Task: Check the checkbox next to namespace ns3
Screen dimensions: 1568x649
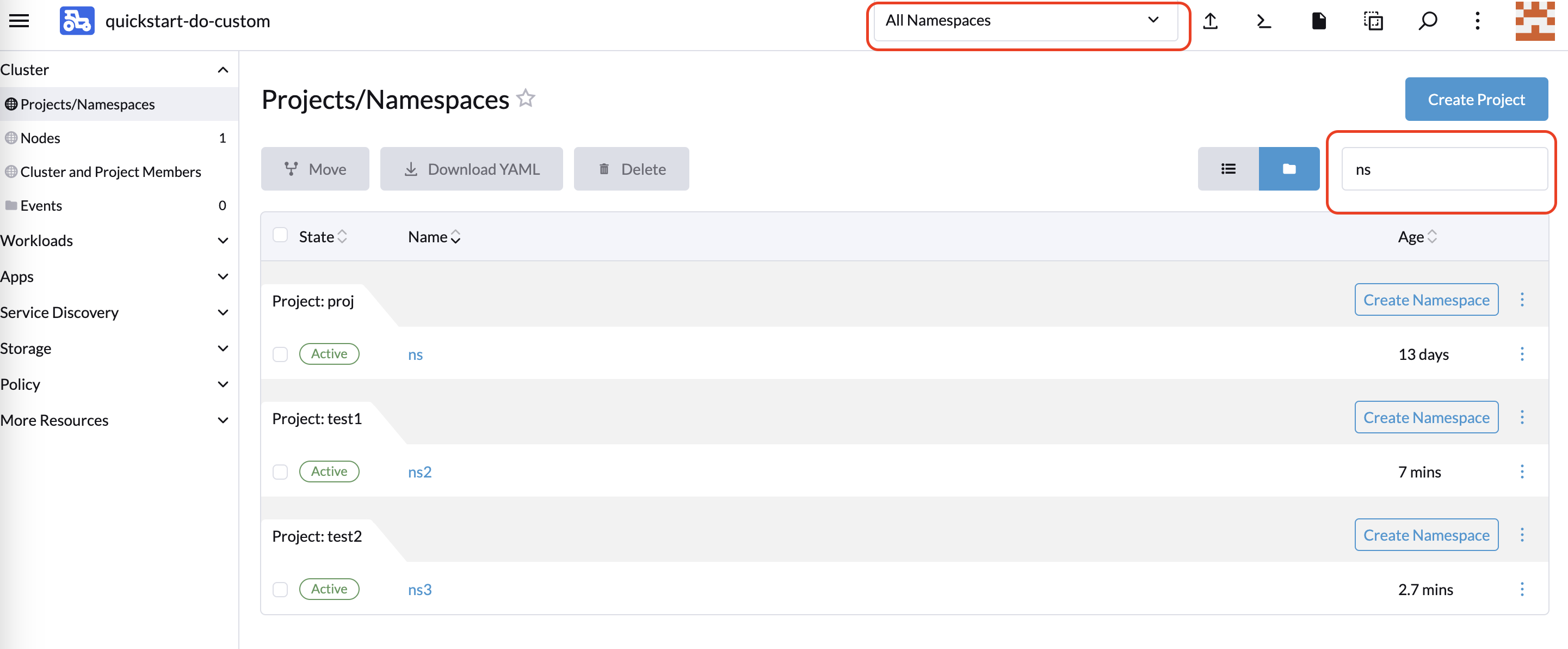Action: [x=280, y=589]
